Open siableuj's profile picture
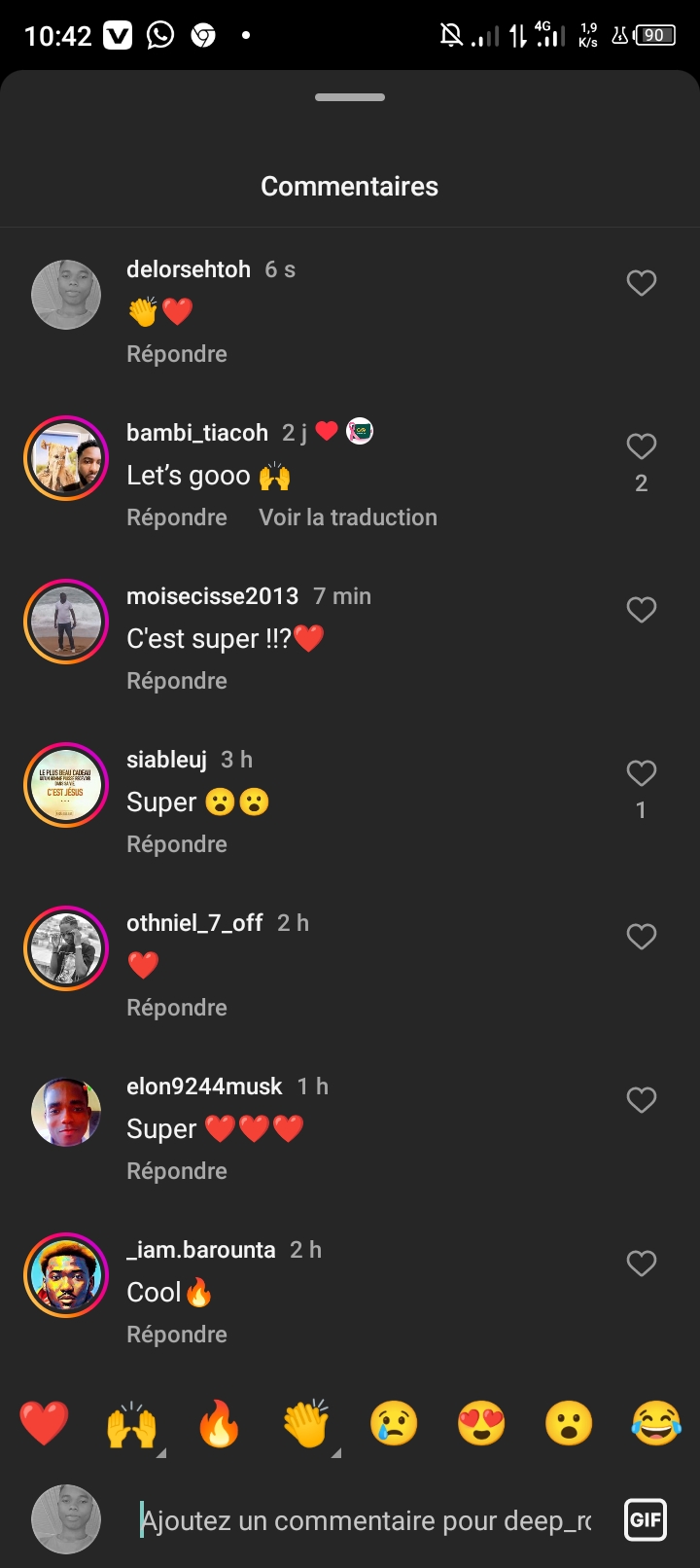The image size is (700, 1568). (66, 785)
